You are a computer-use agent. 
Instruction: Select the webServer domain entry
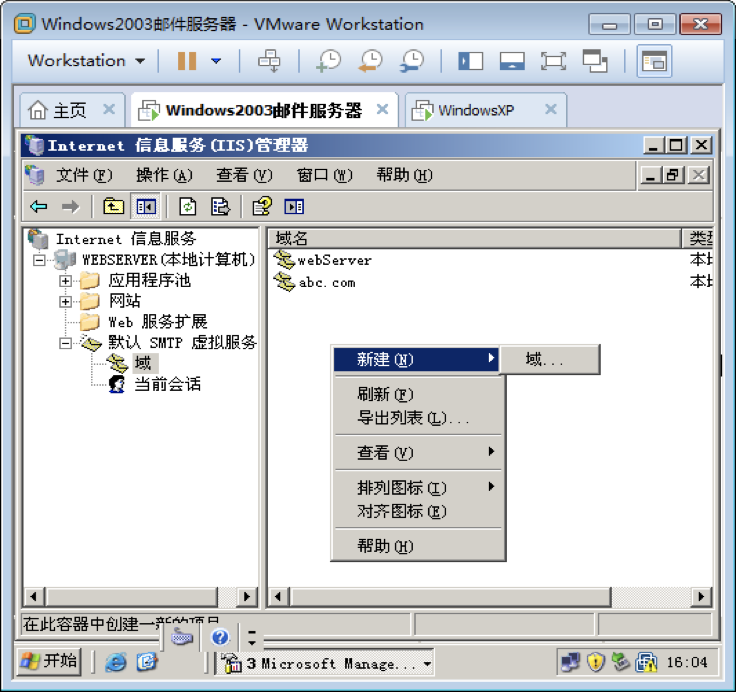[335, 260]
